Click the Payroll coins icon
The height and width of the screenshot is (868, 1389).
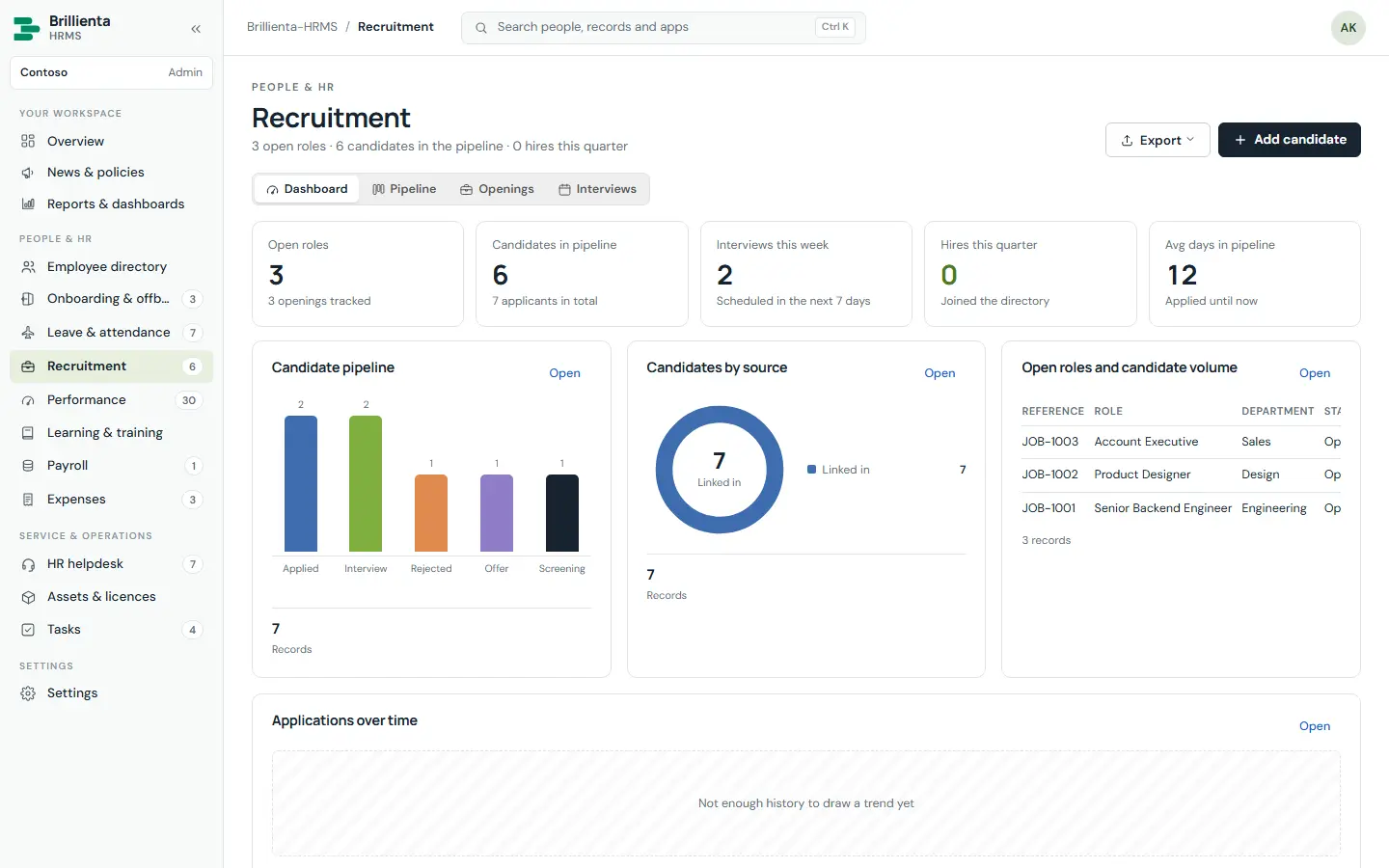(x=28, y=466)
